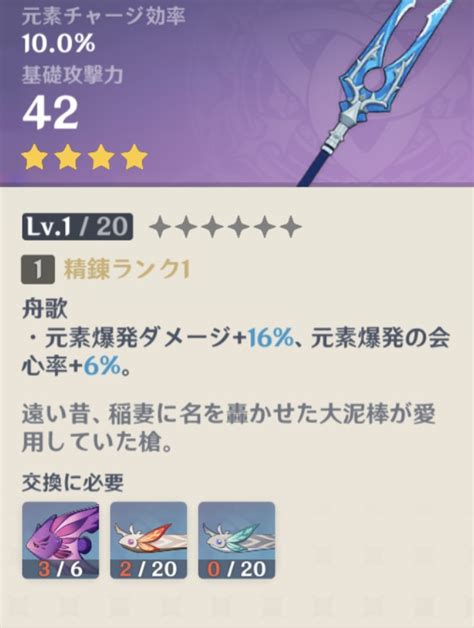Click the 10.0% energy recharge value
Screen dimensions: 474x628
click(x=58, y=43)
